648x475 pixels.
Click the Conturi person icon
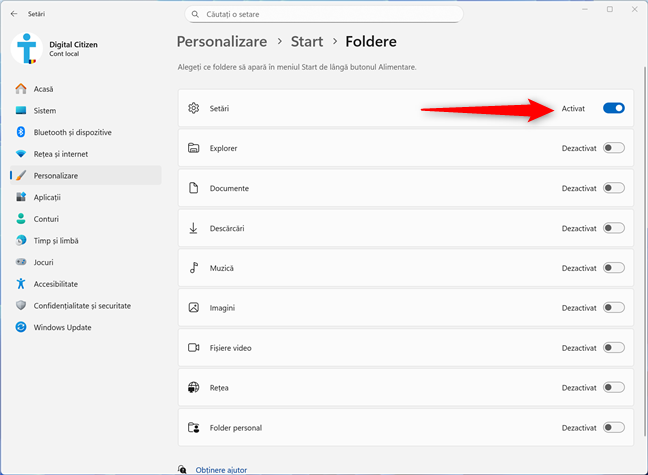point(21,219)
